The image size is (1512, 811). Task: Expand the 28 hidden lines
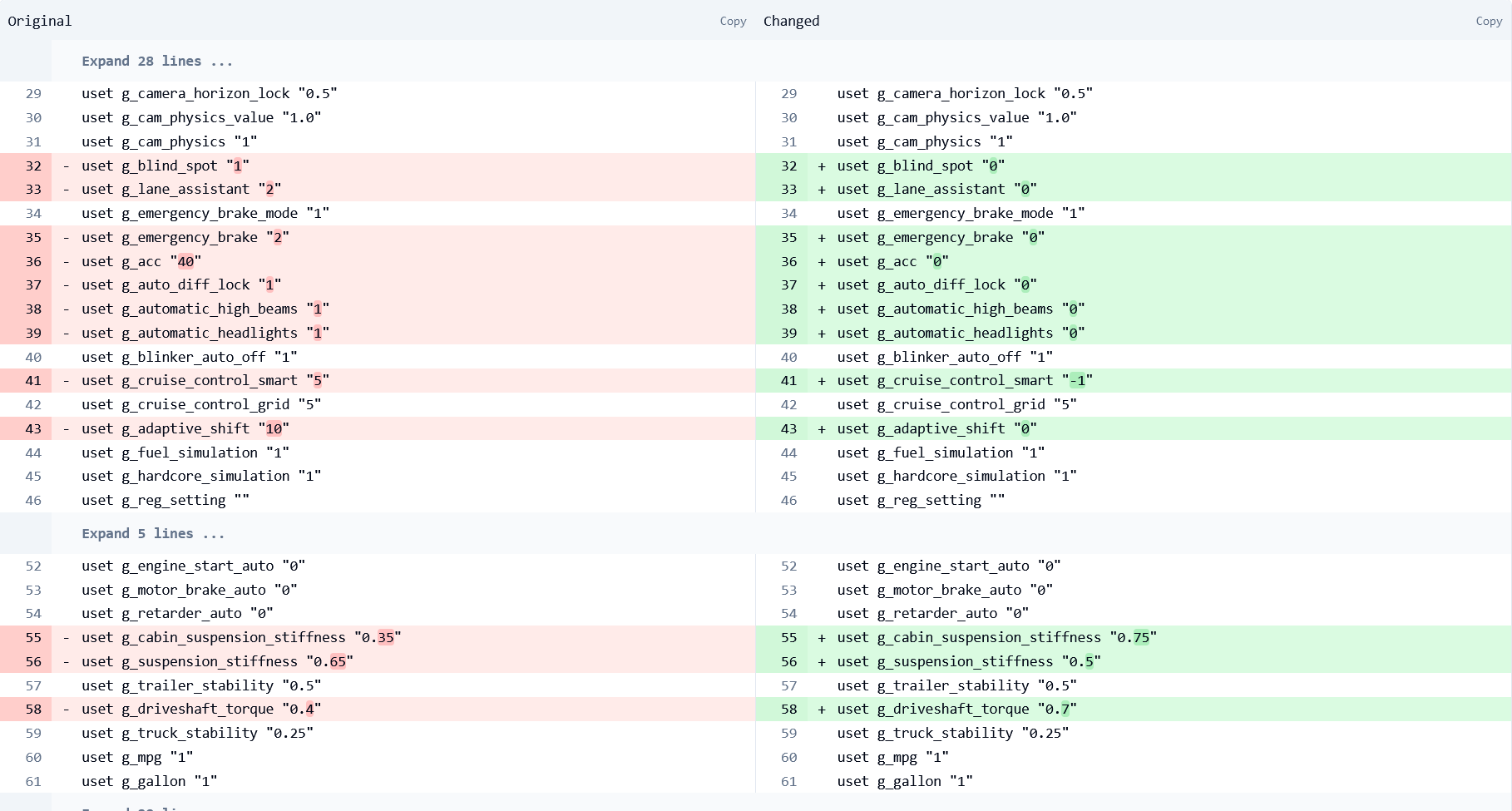click(157, 61)
